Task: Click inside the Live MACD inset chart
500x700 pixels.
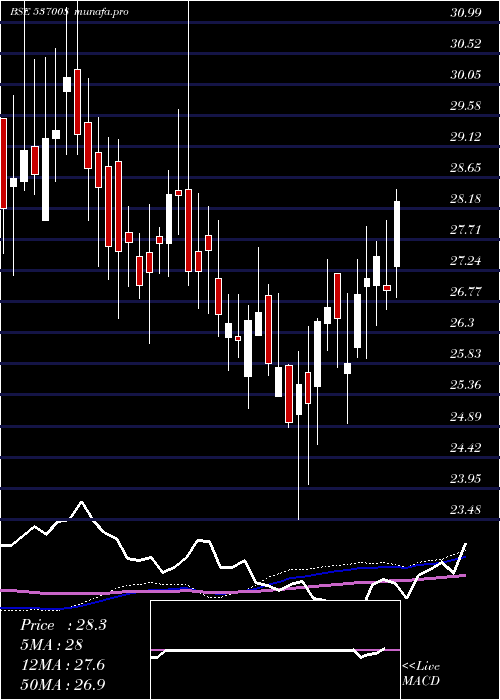Action: pos(275,650)
